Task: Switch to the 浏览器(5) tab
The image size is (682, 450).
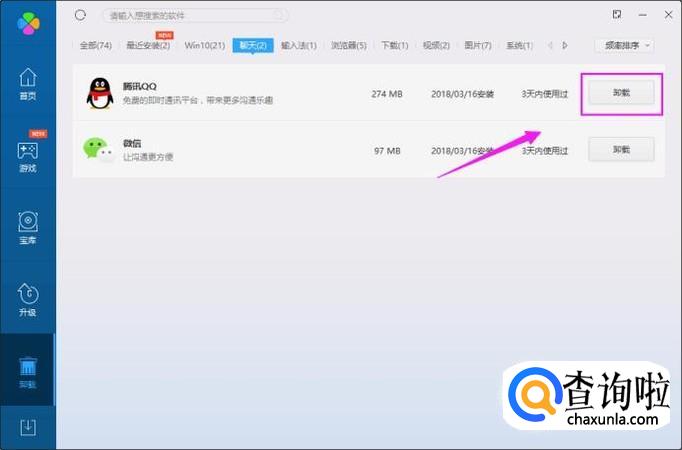Action: click(x=349, y=45)
